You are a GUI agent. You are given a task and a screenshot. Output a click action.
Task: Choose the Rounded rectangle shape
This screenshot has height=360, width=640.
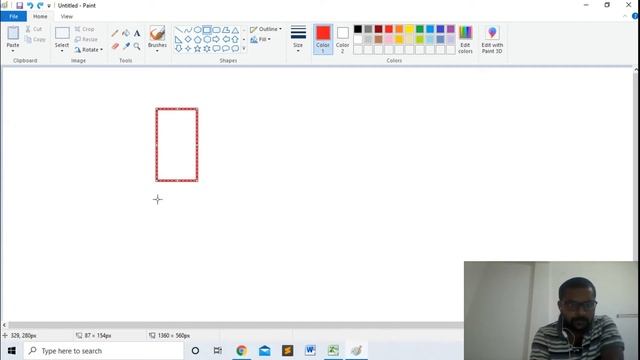pyautogui.click(x=216, y=30)
